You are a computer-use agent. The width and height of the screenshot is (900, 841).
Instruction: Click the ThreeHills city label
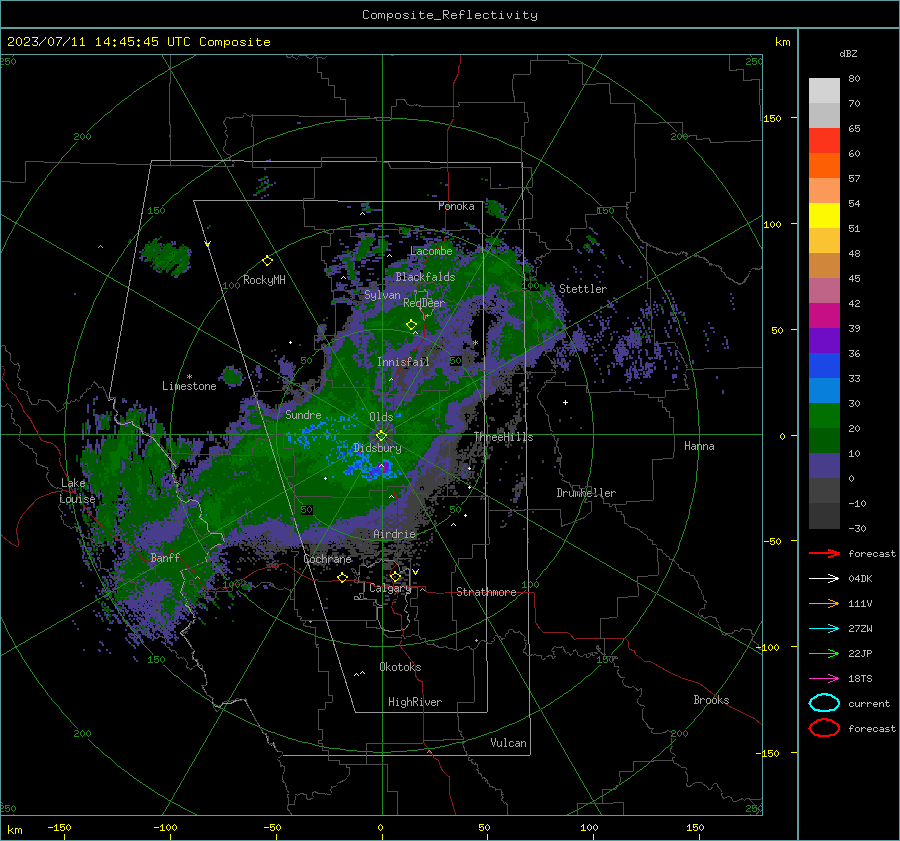pyautogui.click(x=503, y=437)
